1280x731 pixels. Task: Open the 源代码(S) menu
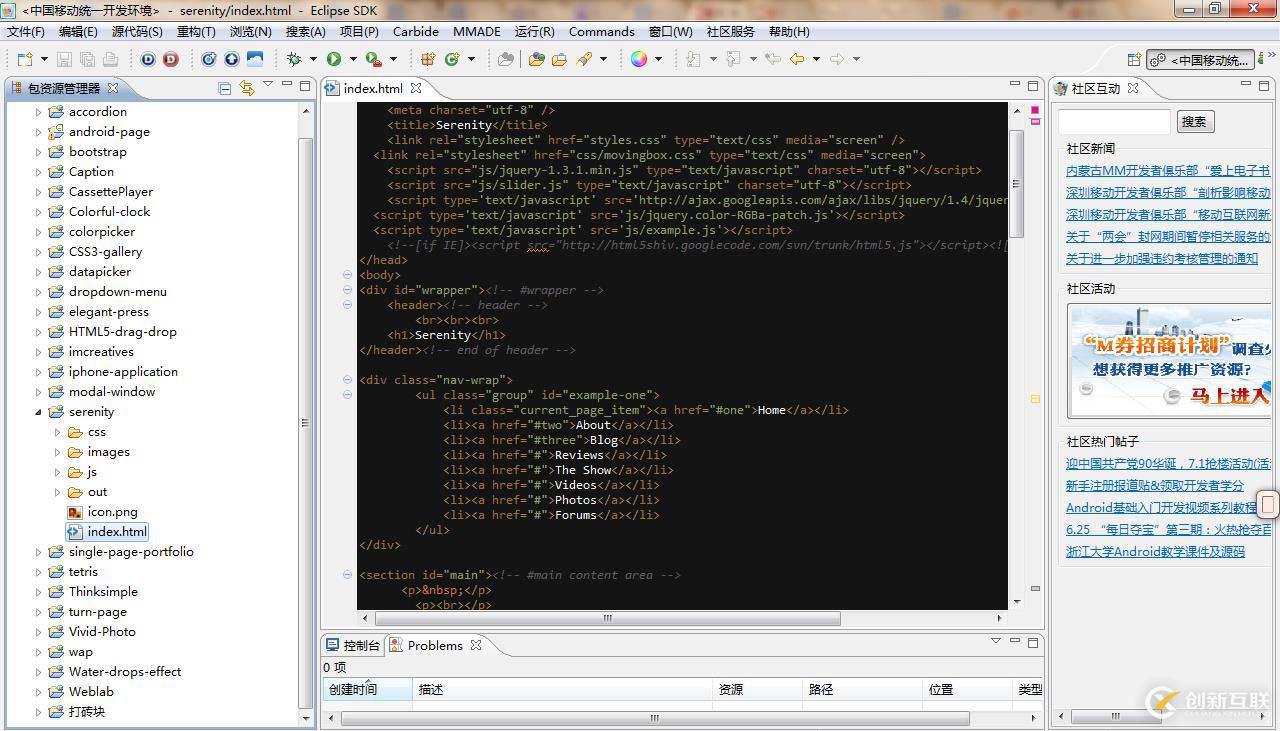pyautogui.click(x=137, y=32)
